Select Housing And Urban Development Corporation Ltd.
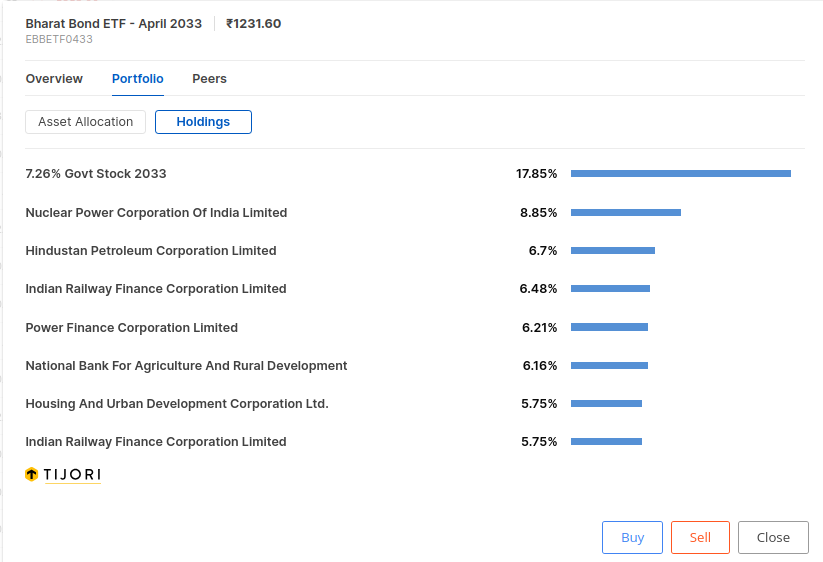The height and width of the screenshot is (562, 823). [177, 404]
